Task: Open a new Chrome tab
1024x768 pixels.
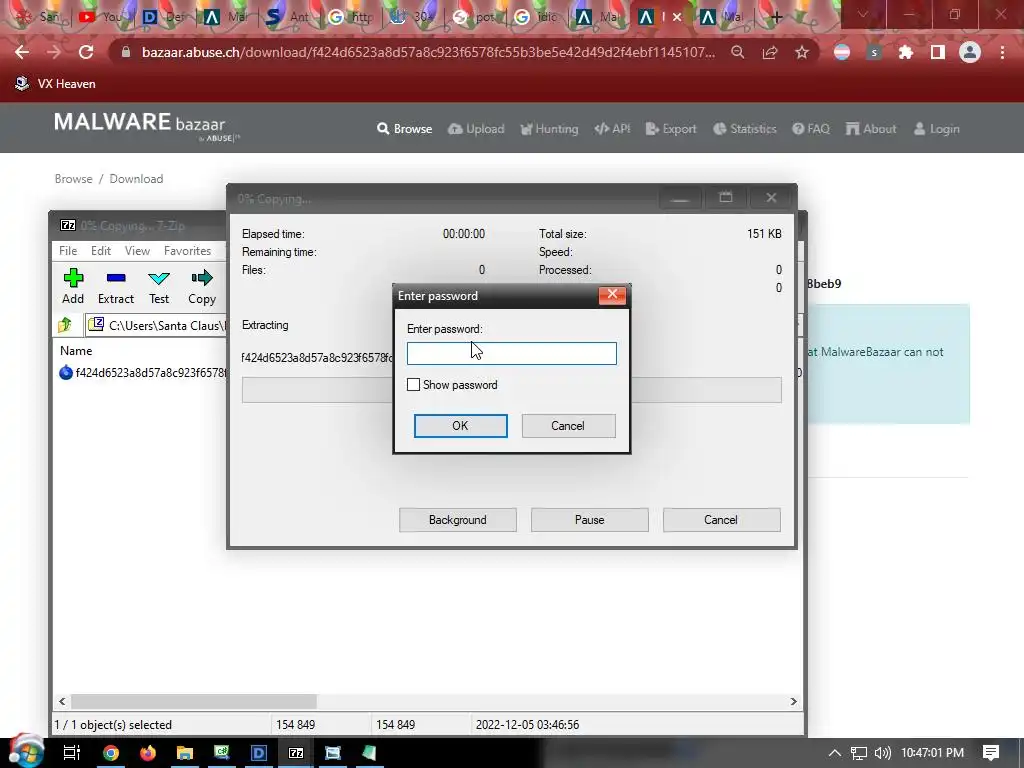Action: pyautogui.click(x=776, y=17)
